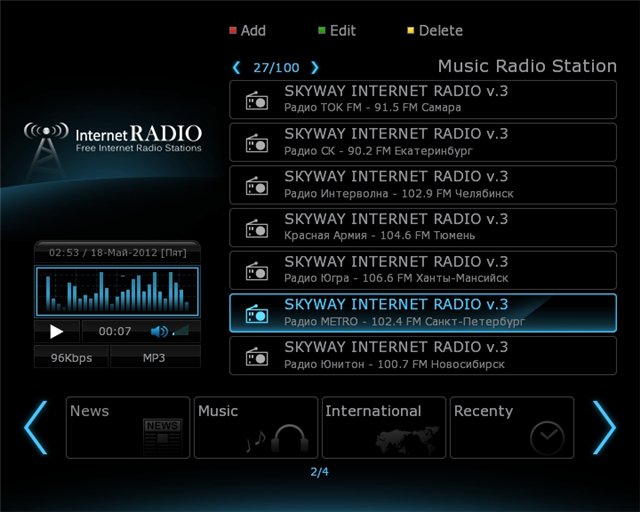Image resolution: width=640 pixels, height=512 pixels.
Task: Open the News category
Action: 128,427
